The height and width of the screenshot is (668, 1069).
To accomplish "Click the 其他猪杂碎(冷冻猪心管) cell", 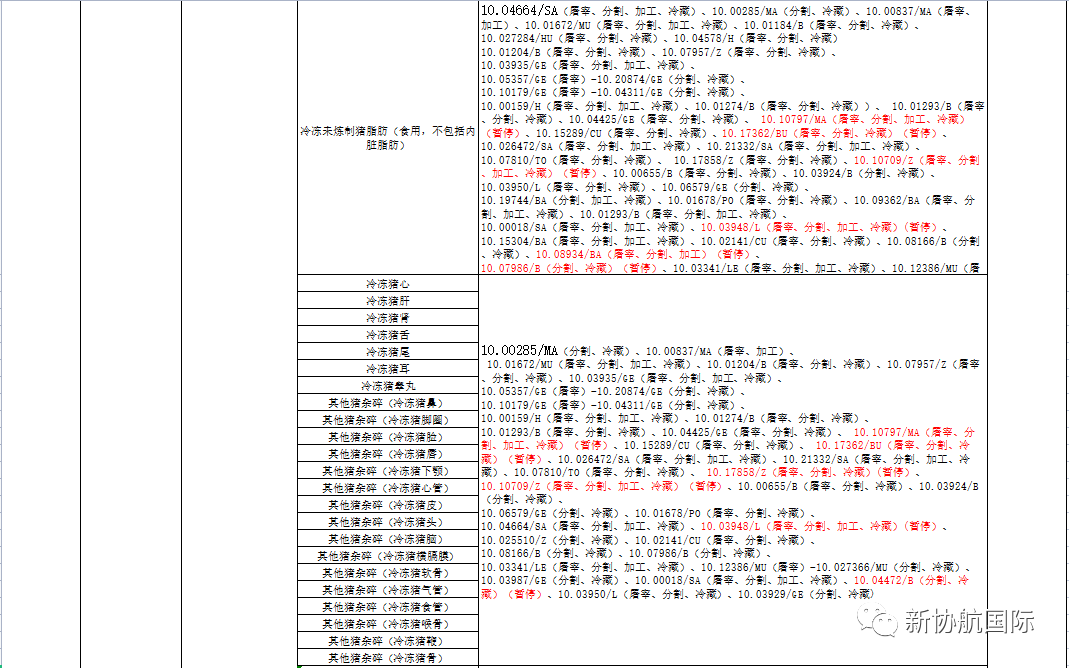I will 387,488.
